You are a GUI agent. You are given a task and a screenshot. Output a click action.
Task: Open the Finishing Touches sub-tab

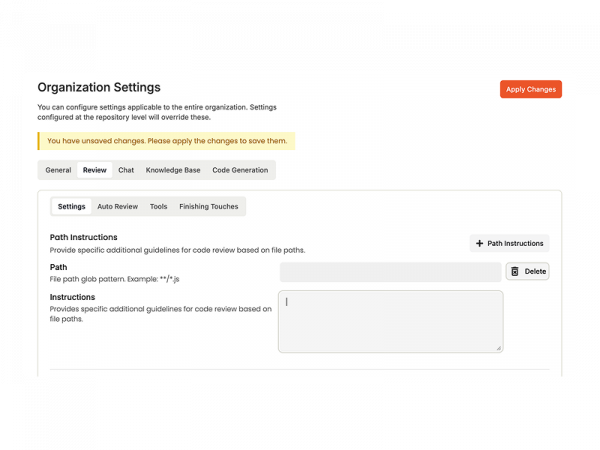click(209, 206)
